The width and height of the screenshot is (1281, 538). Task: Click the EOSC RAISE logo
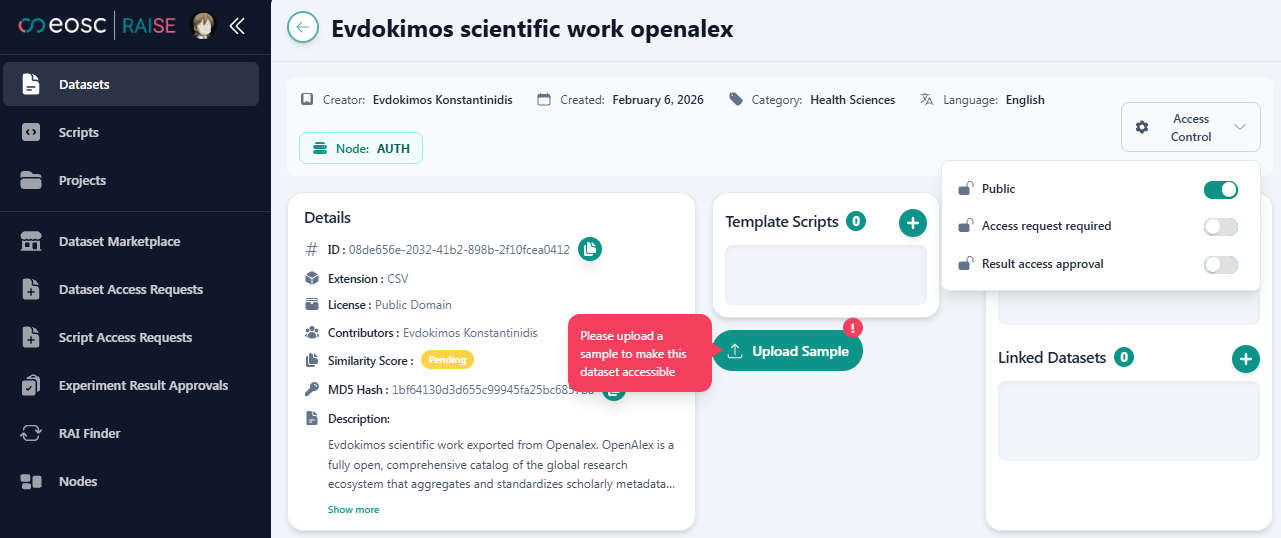(97, 27)
